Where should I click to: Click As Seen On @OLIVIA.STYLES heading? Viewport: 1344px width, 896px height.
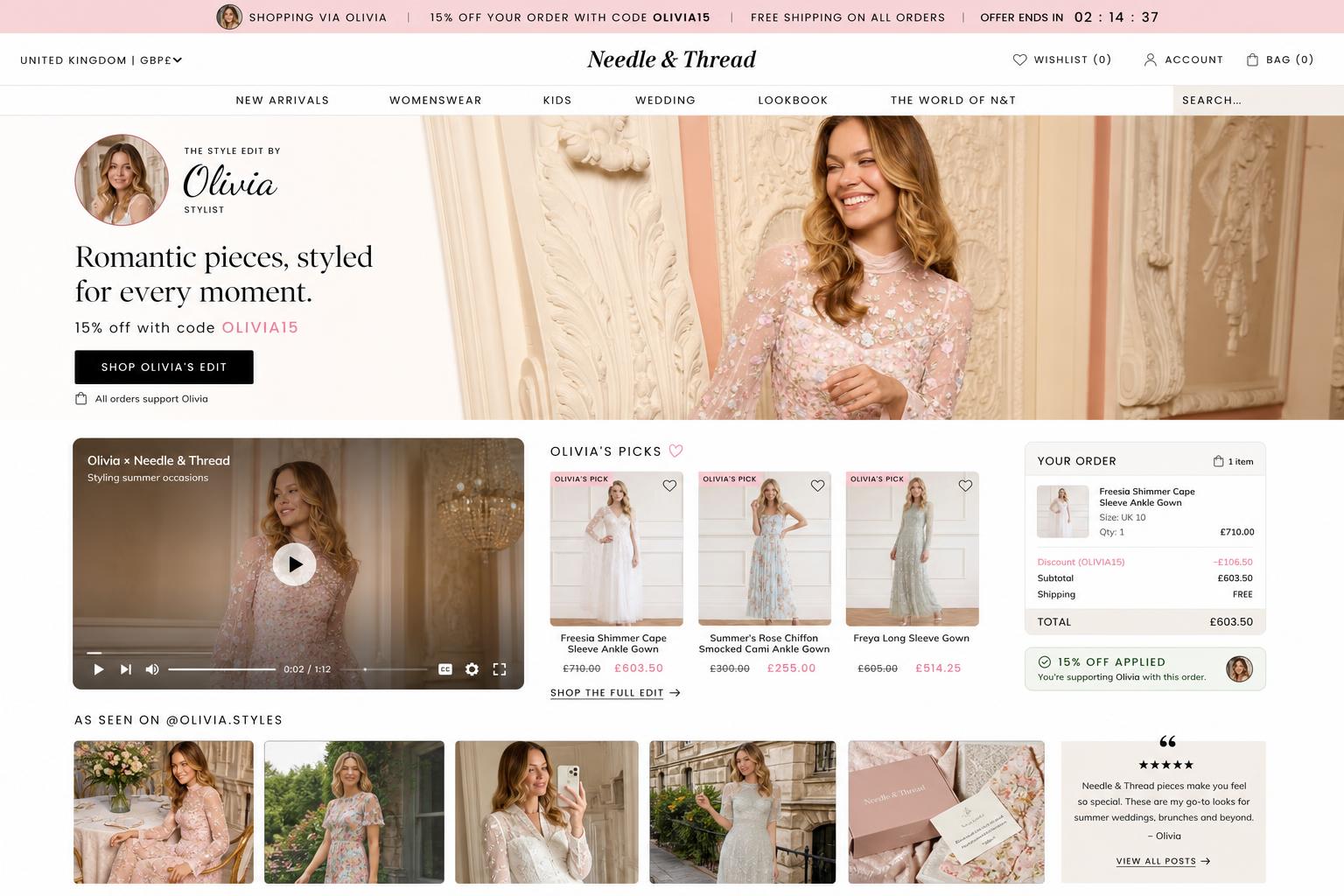[x=178, y=720]
